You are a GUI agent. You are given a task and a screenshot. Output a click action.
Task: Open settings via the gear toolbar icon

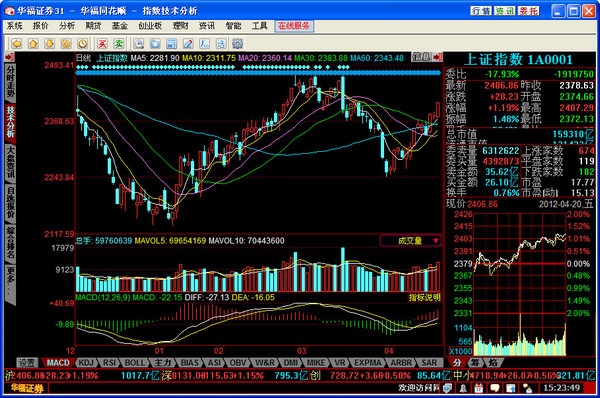click(x=238, y=44)
